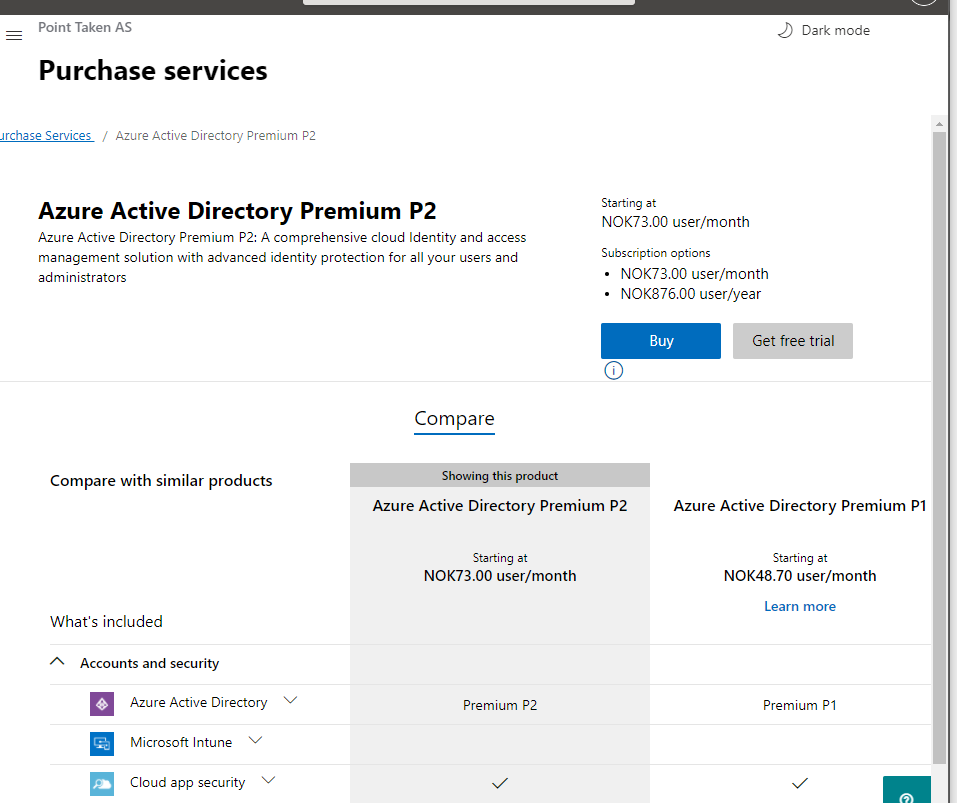Click the Showing this product banner

tap(500, 475)
